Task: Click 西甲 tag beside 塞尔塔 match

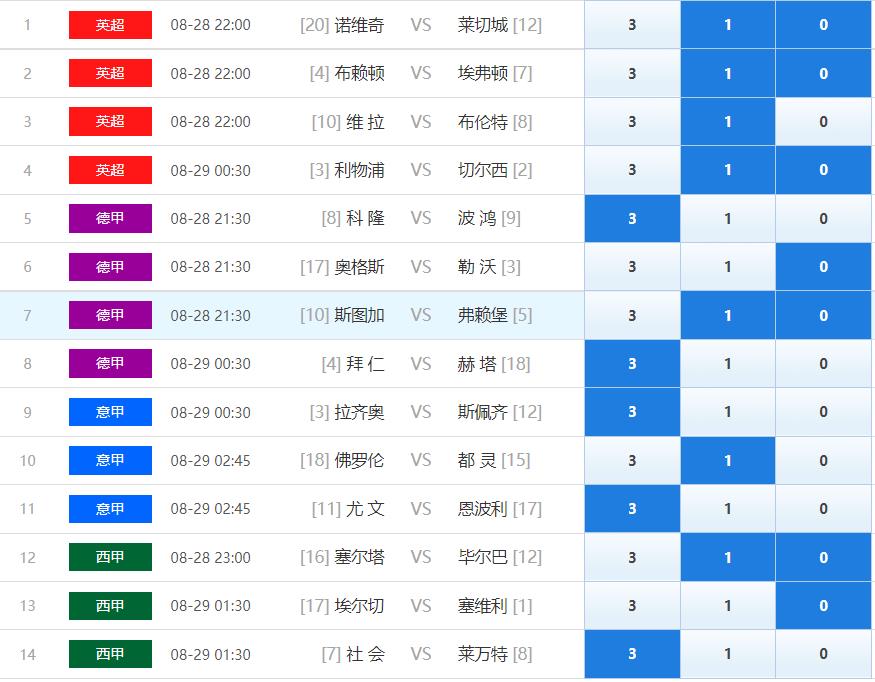Action: (x=110, y=557)
